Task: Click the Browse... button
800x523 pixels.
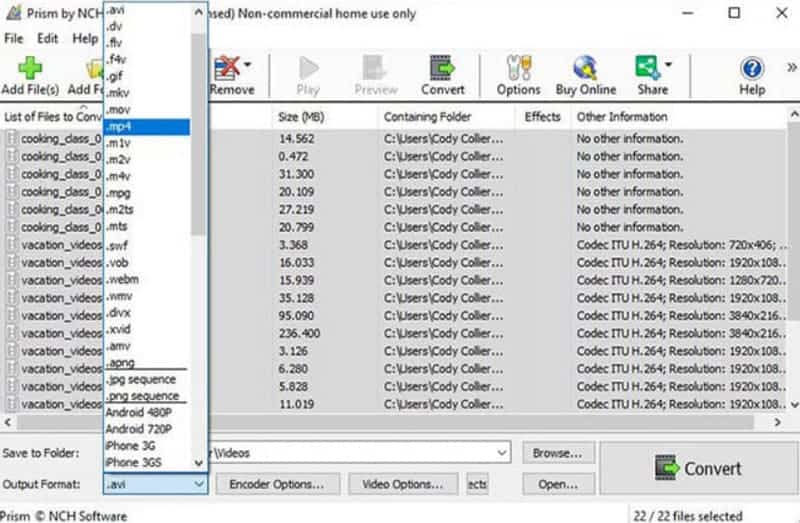Action: 558,453
